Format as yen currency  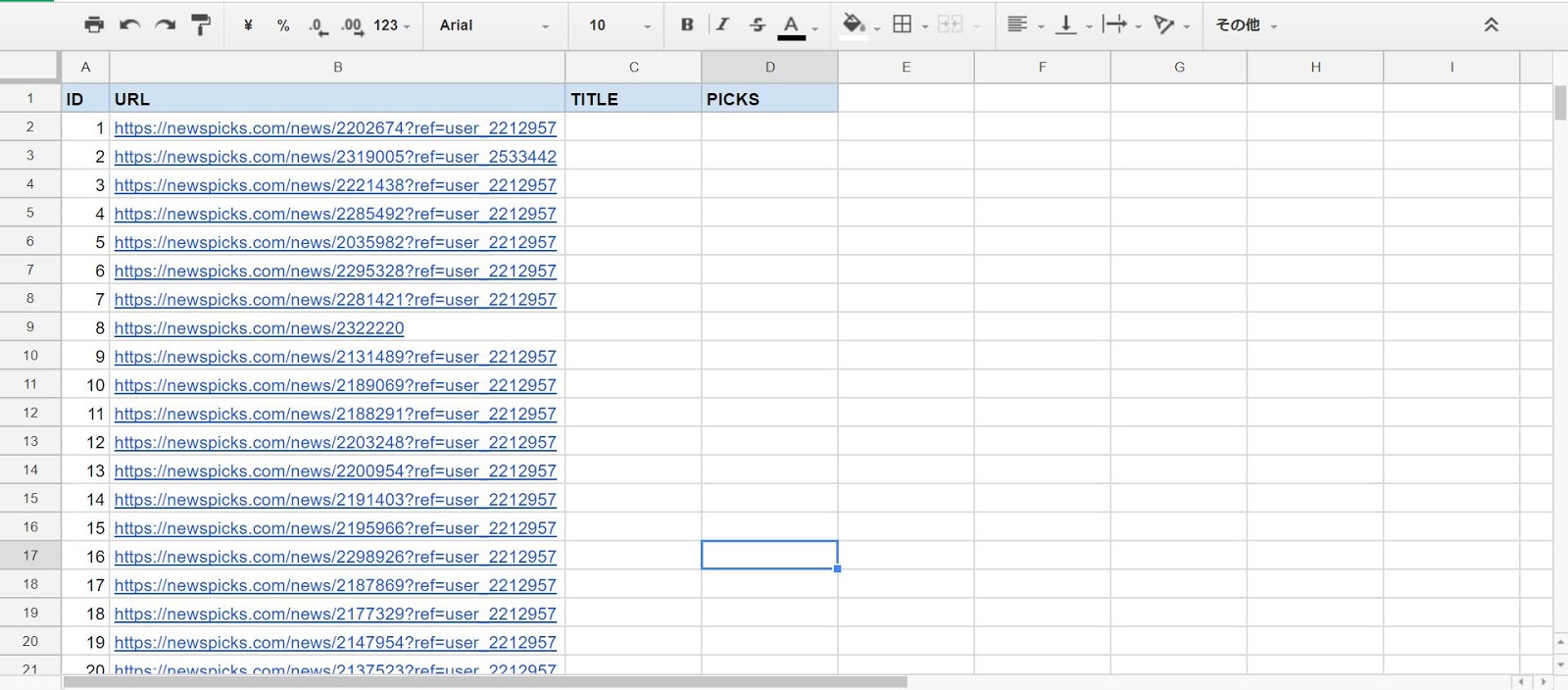coord(248,25)
